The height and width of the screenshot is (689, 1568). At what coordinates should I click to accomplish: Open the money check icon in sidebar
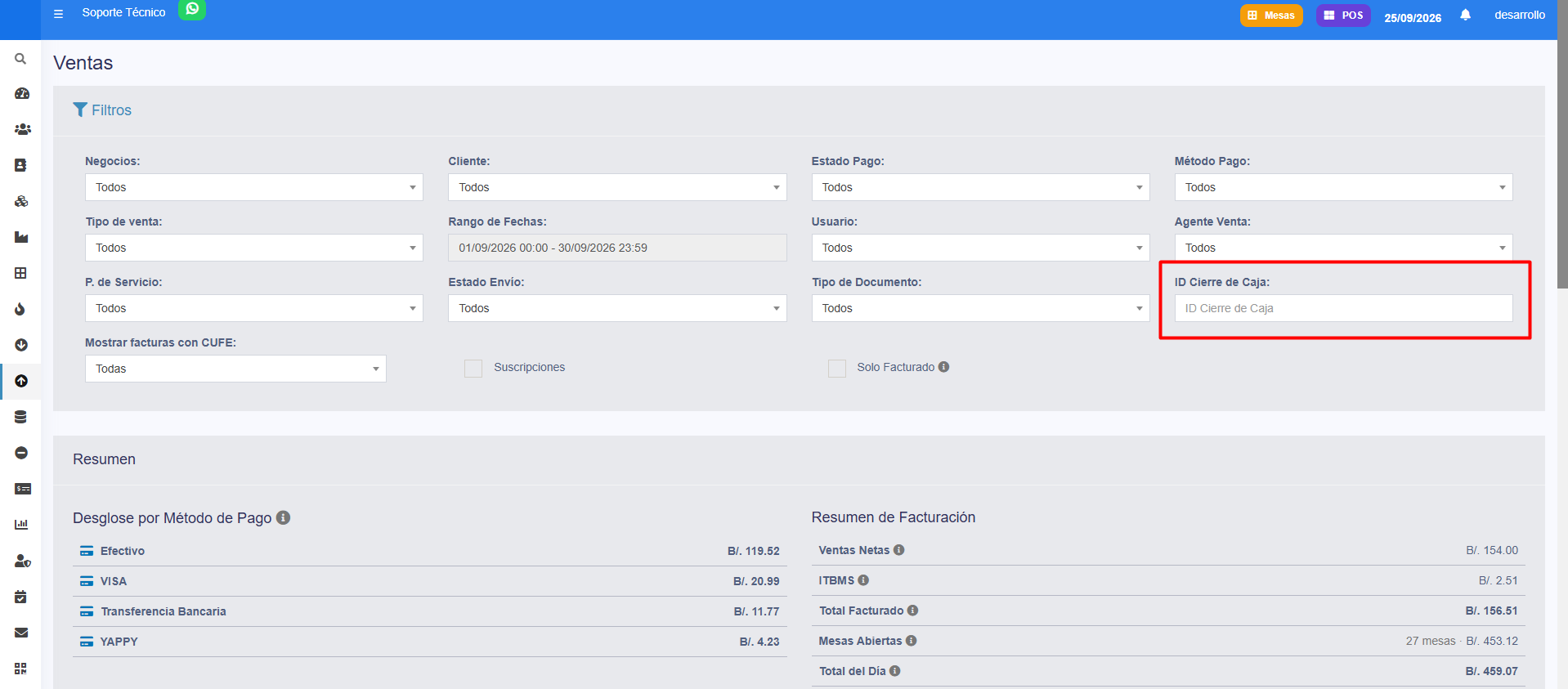(22, 489)
